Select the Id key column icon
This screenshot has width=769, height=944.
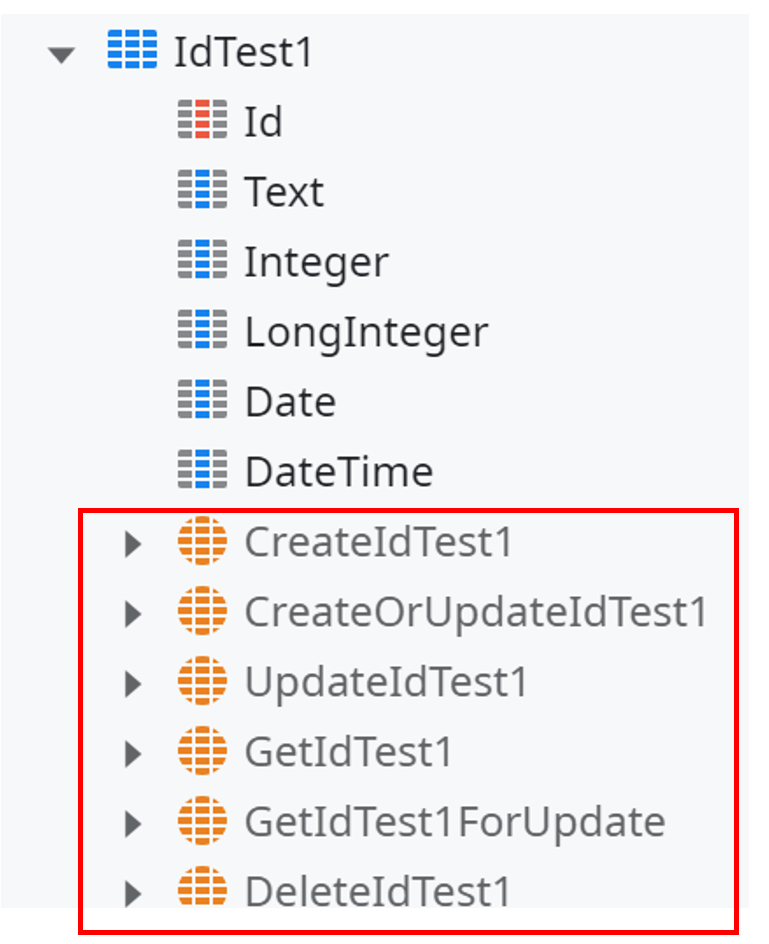(201, 120)
